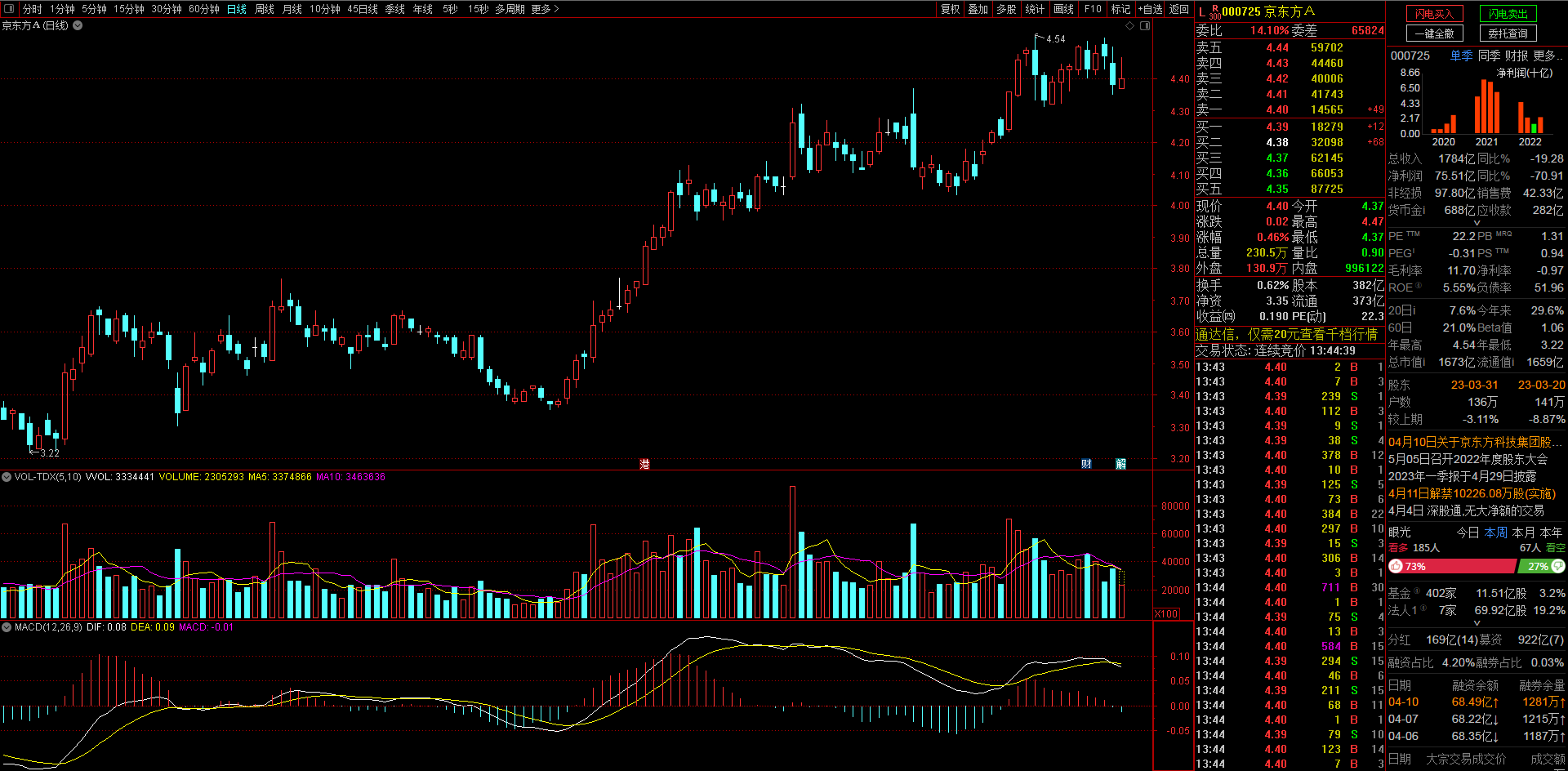The image size is (1568, 771).
Task: Click the X100 volume scale label
Action: click(x=1167, y=613)
